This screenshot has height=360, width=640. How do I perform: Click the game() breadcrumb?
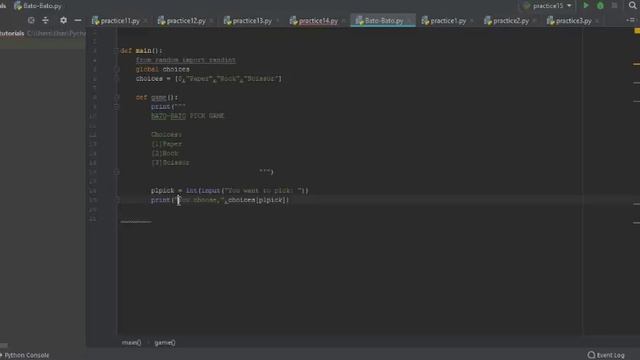click(x=165, y=343)
